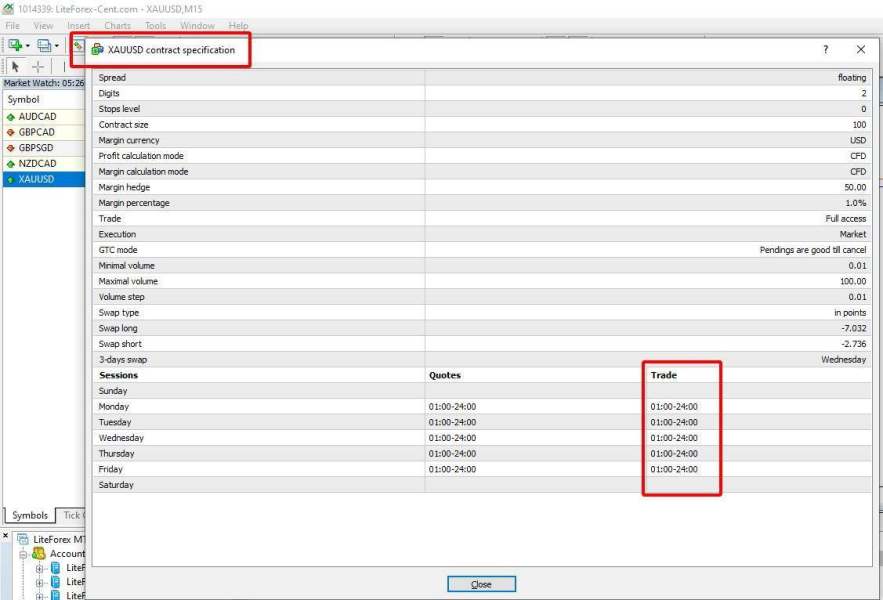The height and width of the screenshot is (600, 883).
Task: Open the Help menu
Action: 238,26
